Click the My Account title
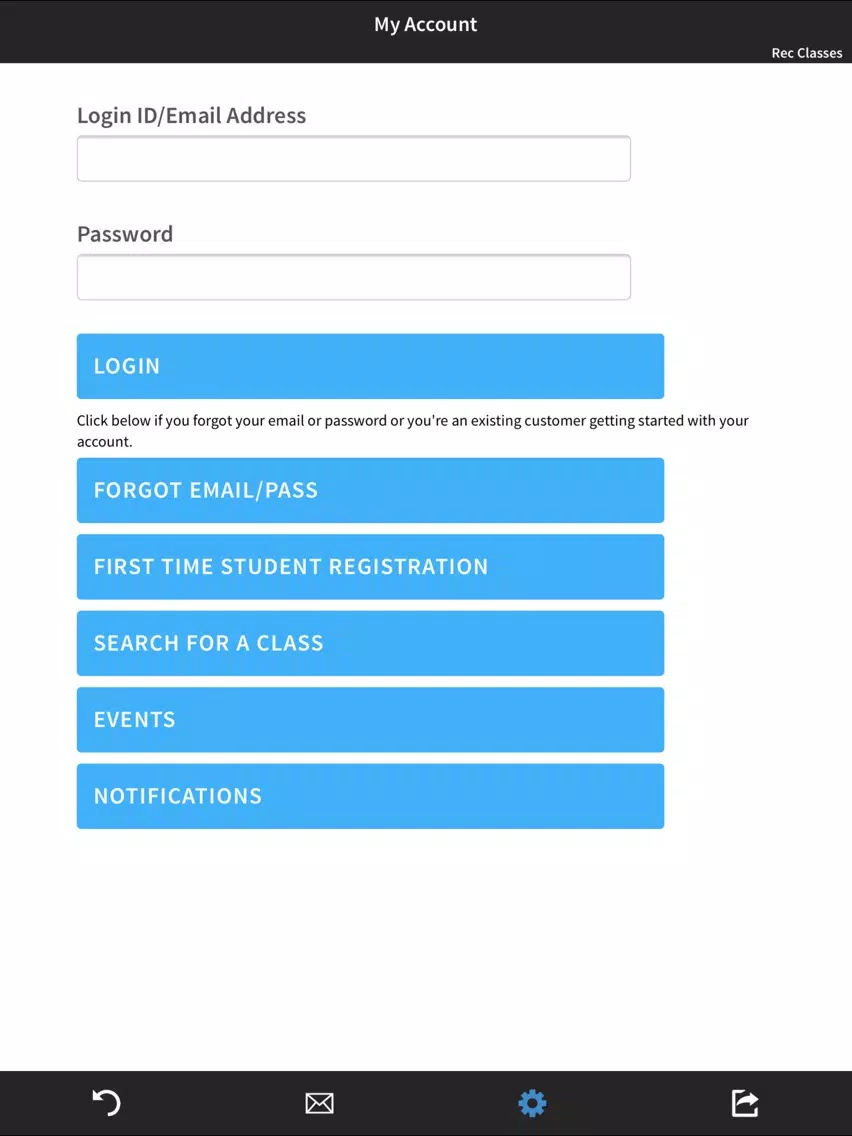This screenshot has height=1136, width=852. 425,25
